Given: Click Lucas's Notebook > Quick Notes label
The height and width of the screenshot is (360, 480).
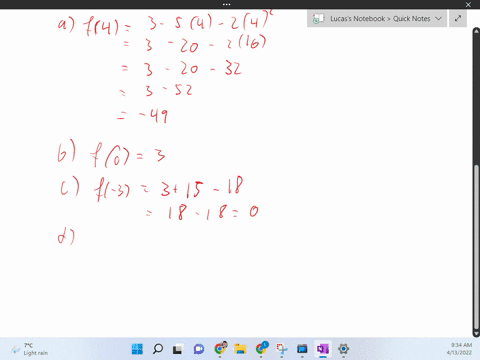Looking at the screenshot, I should coord(380,19).
